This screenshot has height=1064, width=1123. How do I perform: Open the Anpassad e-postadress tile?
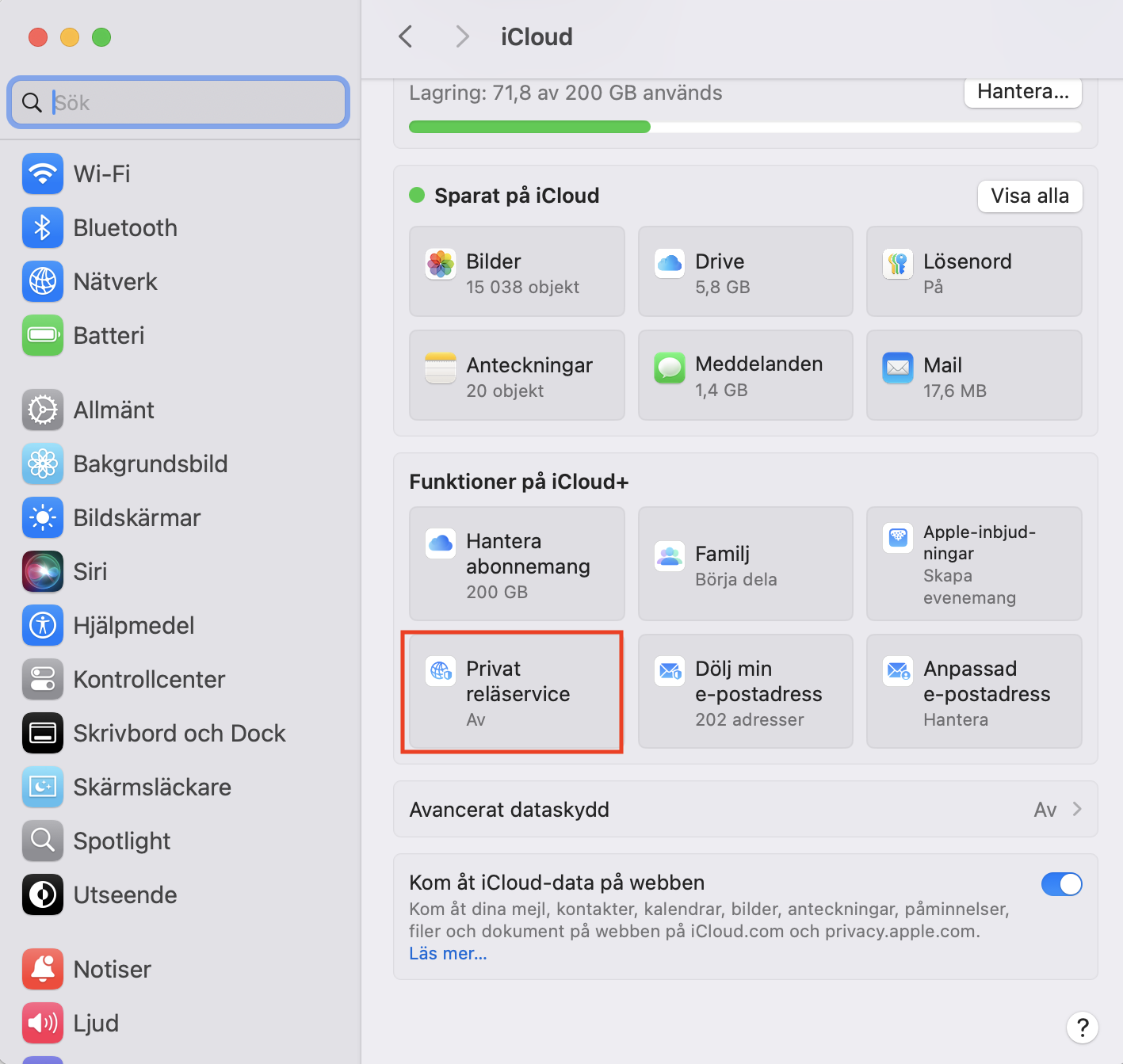tap(974, 691)
